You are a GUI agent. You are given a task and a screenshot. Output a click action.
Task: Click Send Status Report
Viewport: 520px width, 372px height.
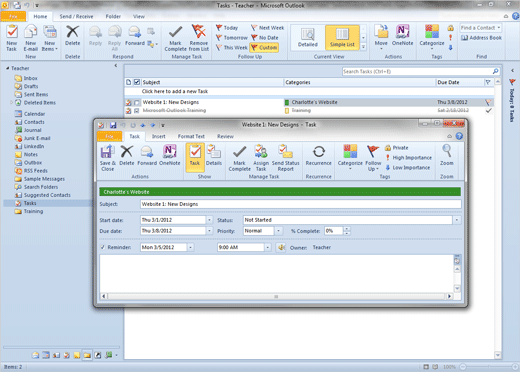click(285, 158)
